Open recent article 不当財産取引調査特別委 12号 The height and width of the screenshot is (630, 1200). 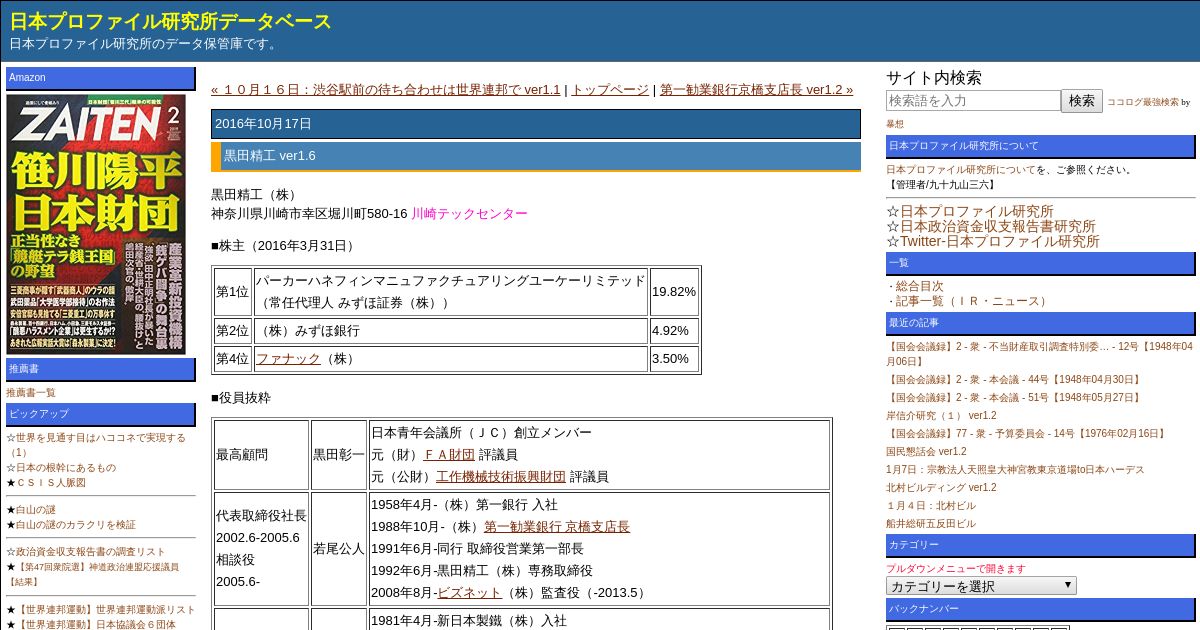(1039, 354)
